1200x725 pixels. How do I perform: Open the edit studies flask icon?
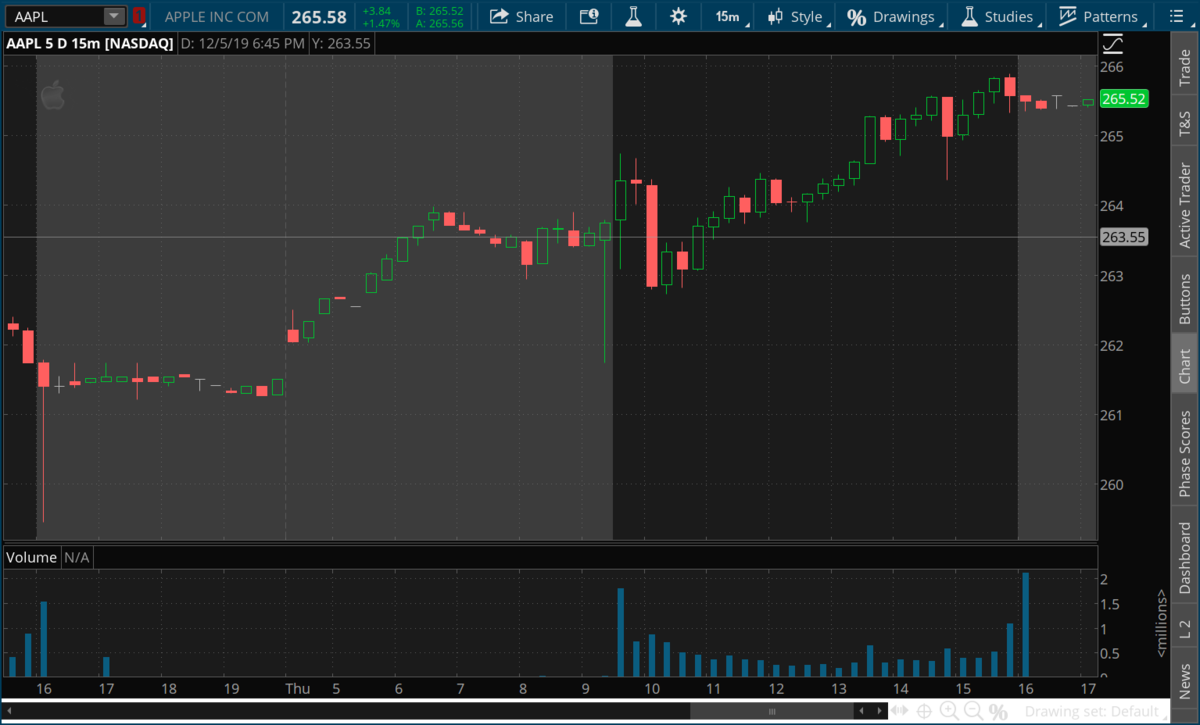pos(633,16)
